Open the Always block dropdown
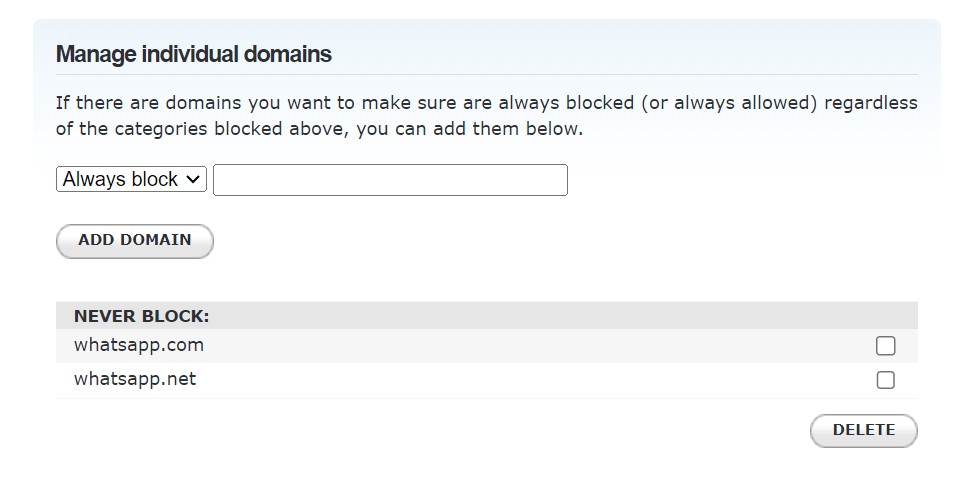 point(131,180)
